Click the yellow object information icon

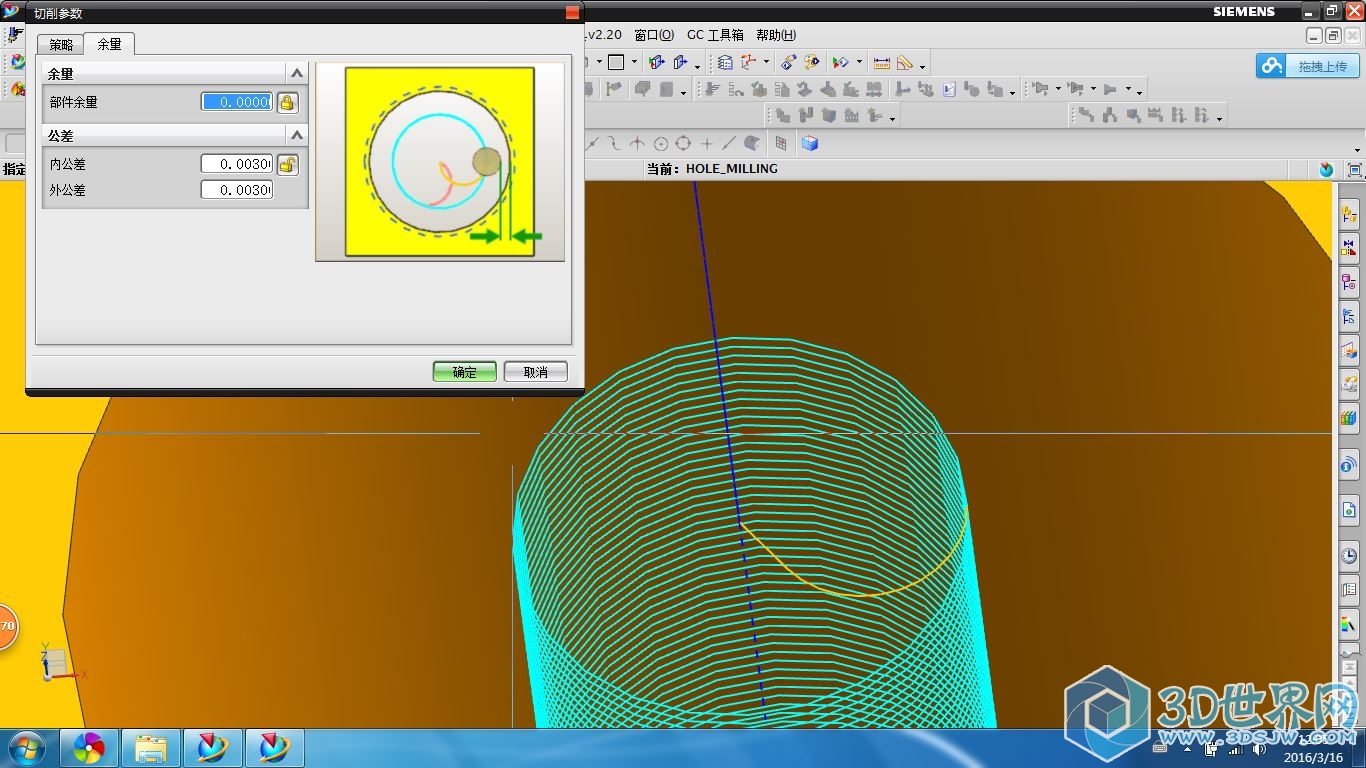pos(812,62)
